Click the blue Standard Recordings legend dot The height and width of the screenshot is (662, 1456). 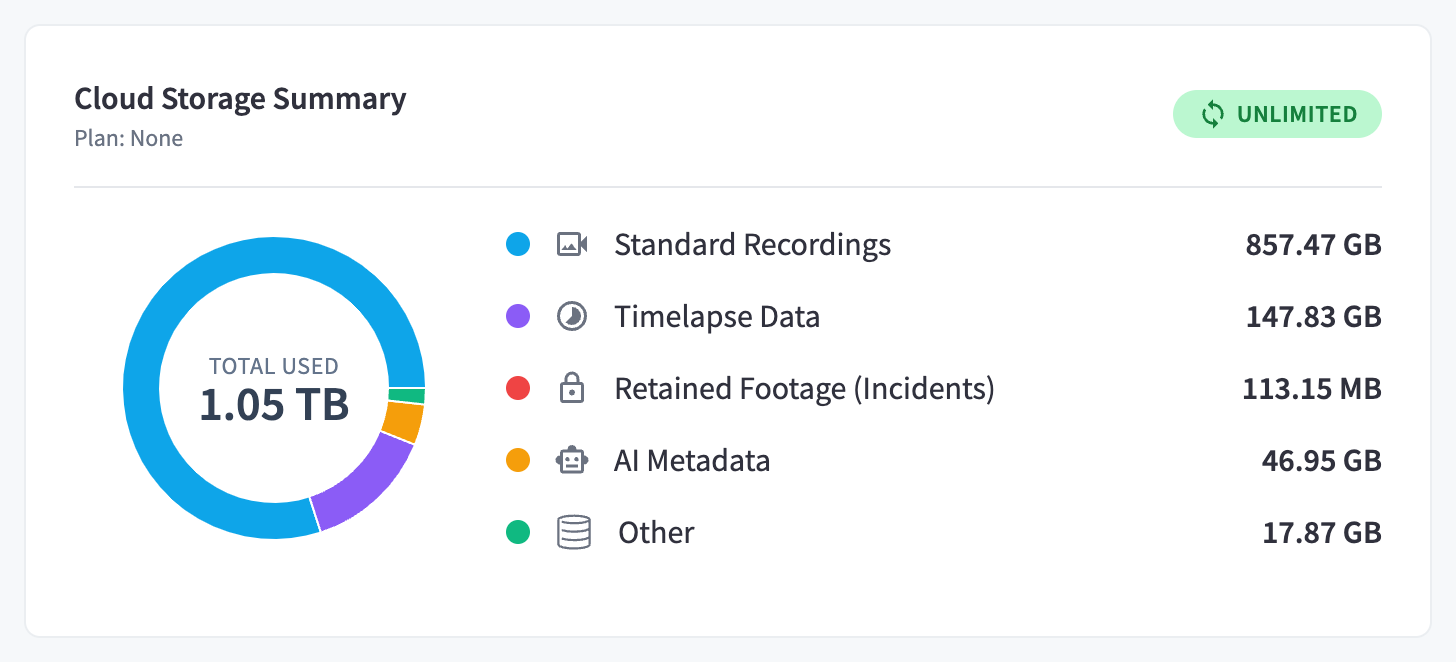(518, 244)
